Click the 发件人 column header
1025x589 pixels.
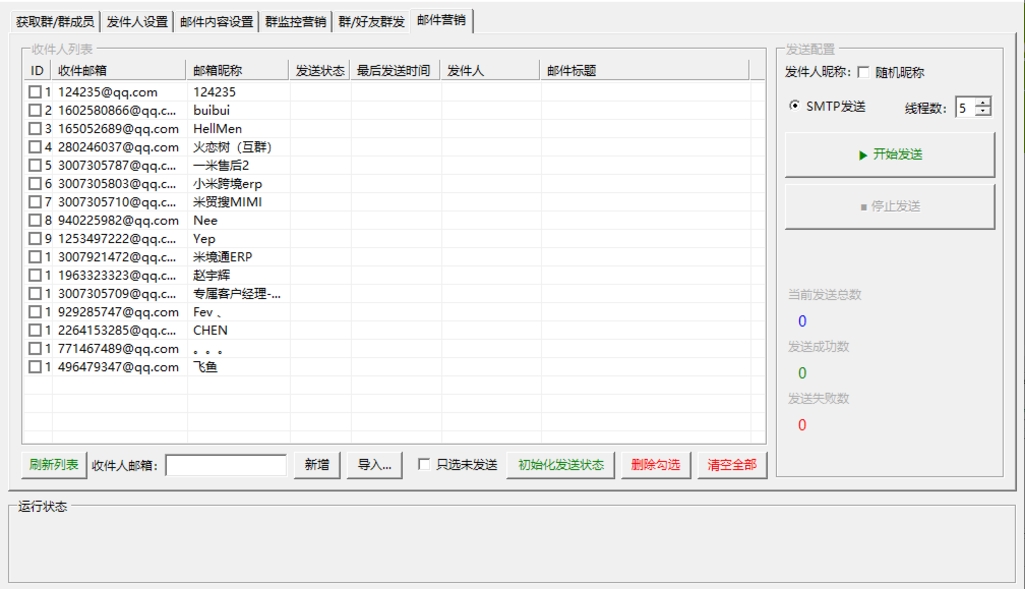(490, 71)
